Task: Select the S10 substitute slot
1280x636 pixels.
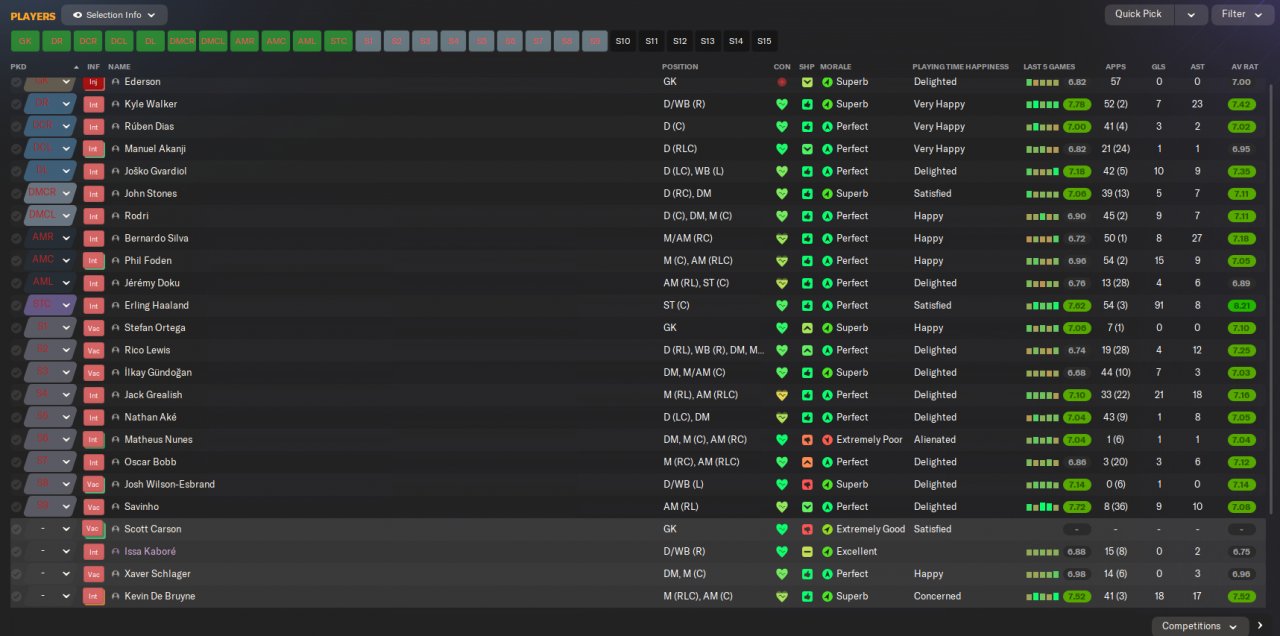Action: 623,41
